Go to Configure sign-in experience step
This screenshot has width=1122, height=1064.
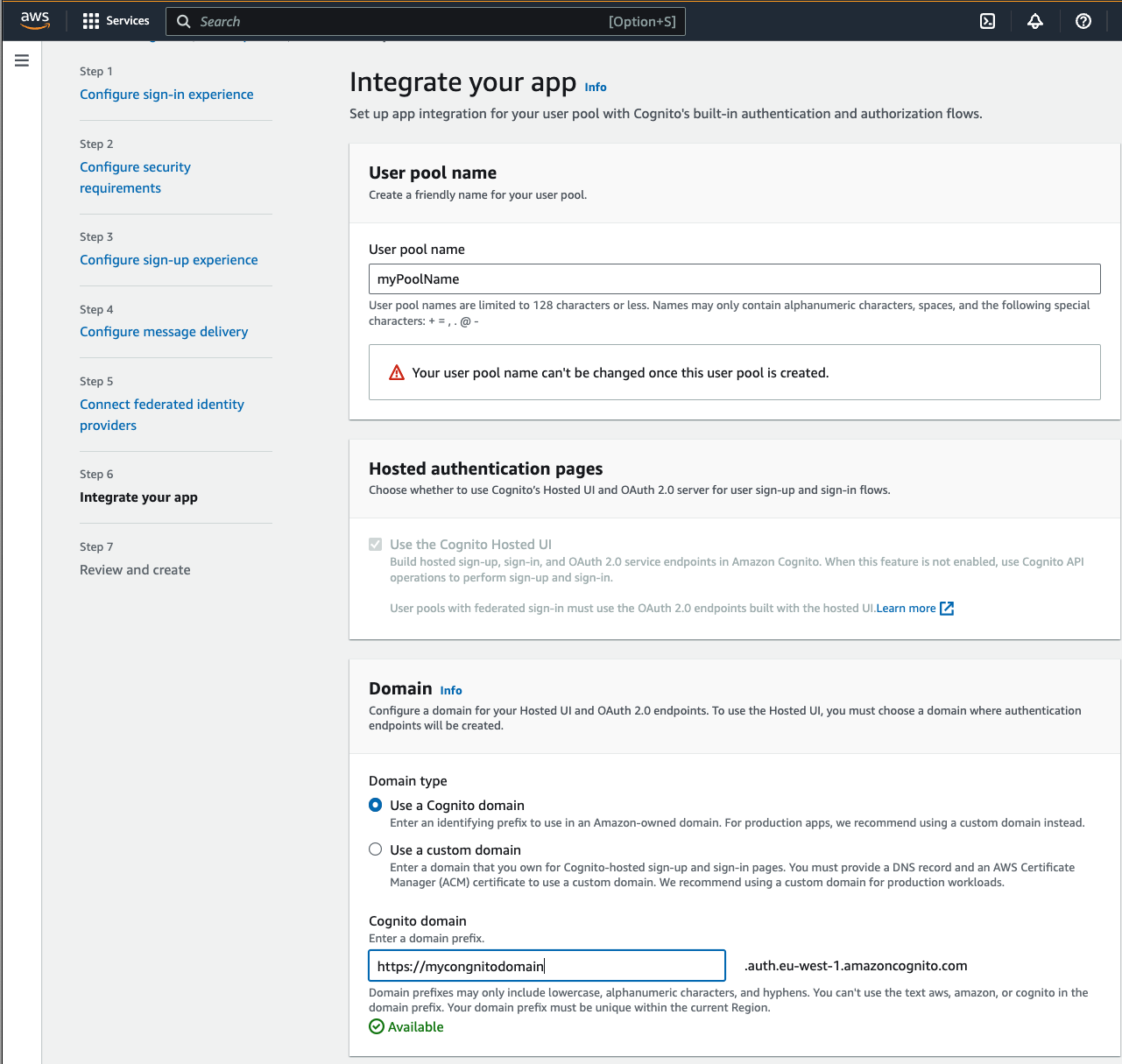[166, 95]
